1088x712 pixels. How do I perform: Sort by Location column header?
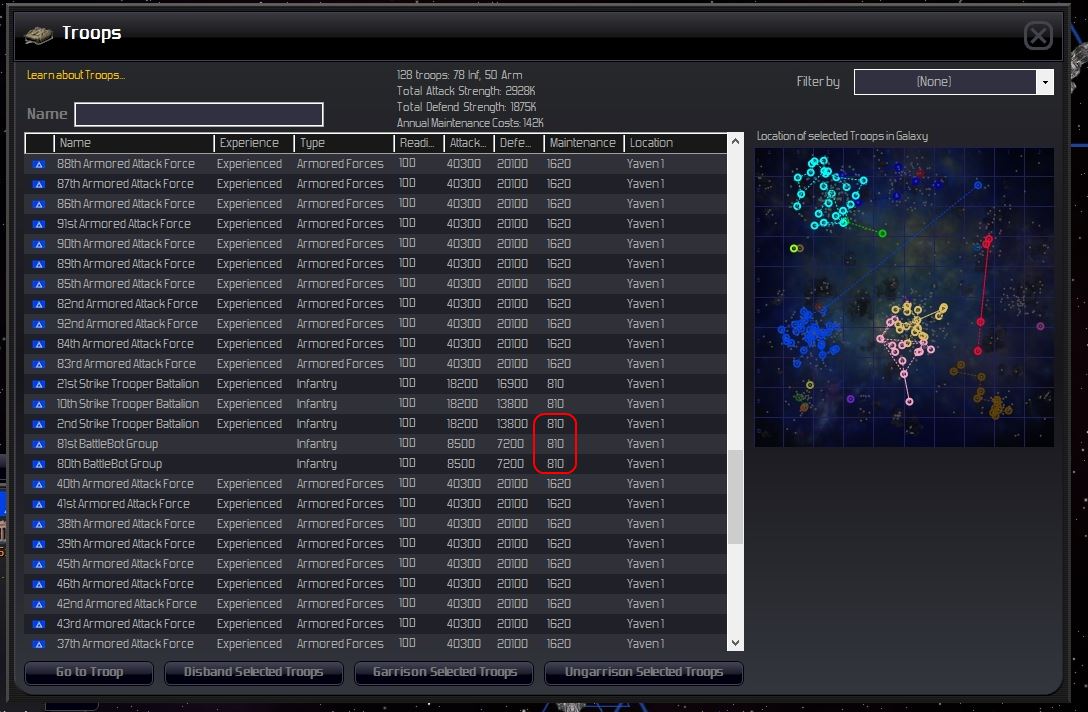[x=674, y=143]
